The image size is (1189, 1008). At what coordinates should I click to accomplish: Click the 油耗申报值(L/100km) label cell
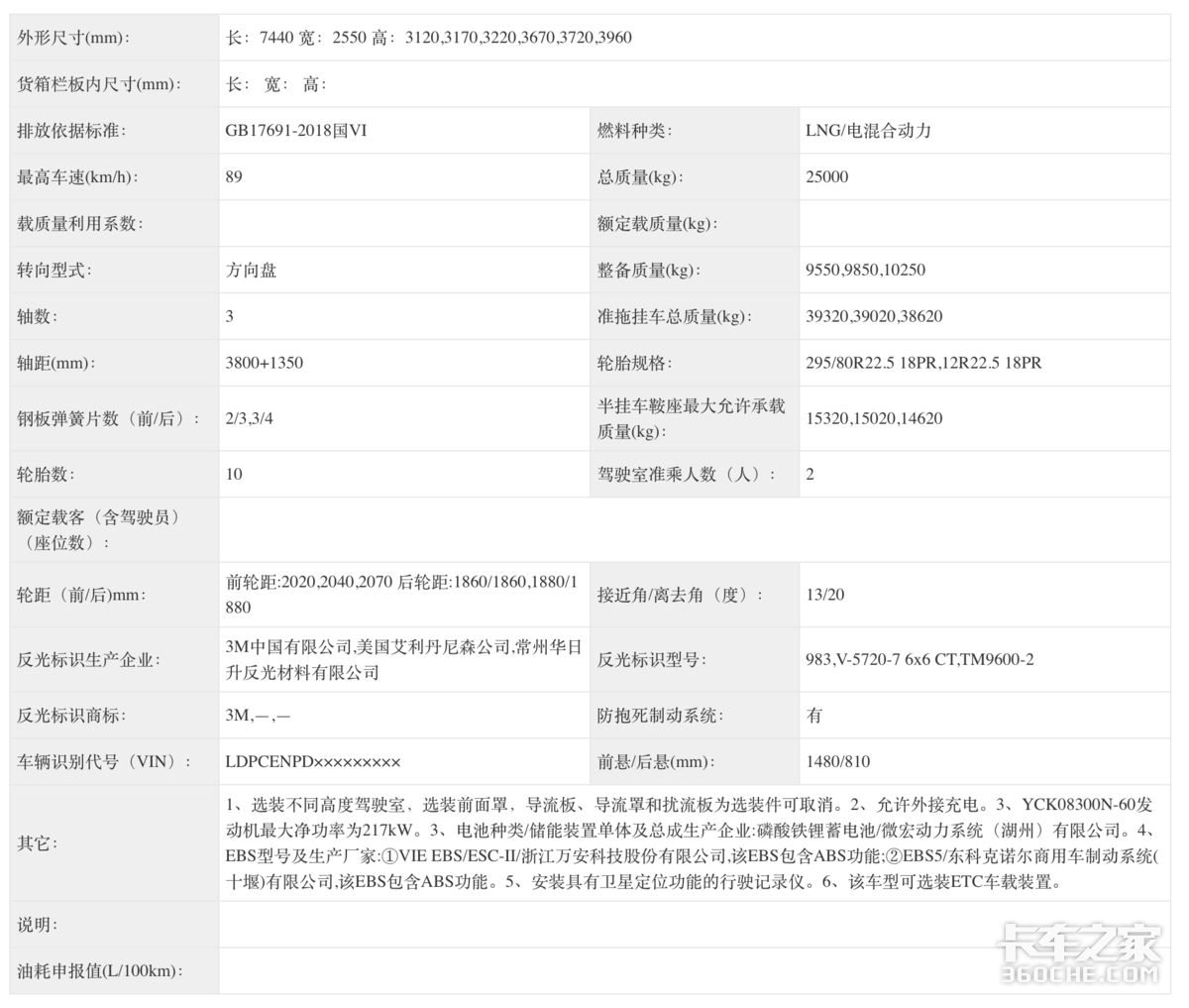(100, 971)
